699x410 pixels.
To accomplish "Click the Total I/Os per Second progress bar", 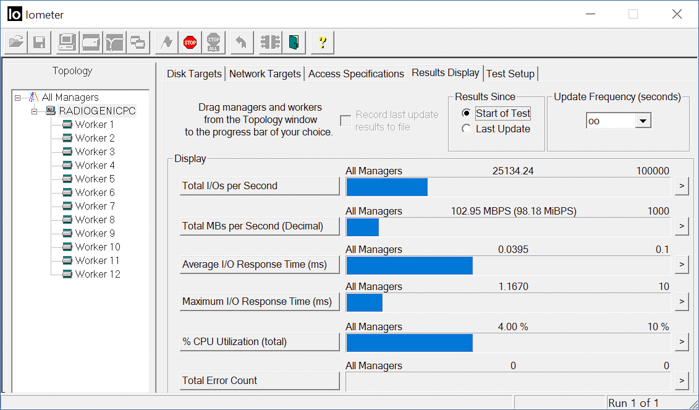I will 508,187.
